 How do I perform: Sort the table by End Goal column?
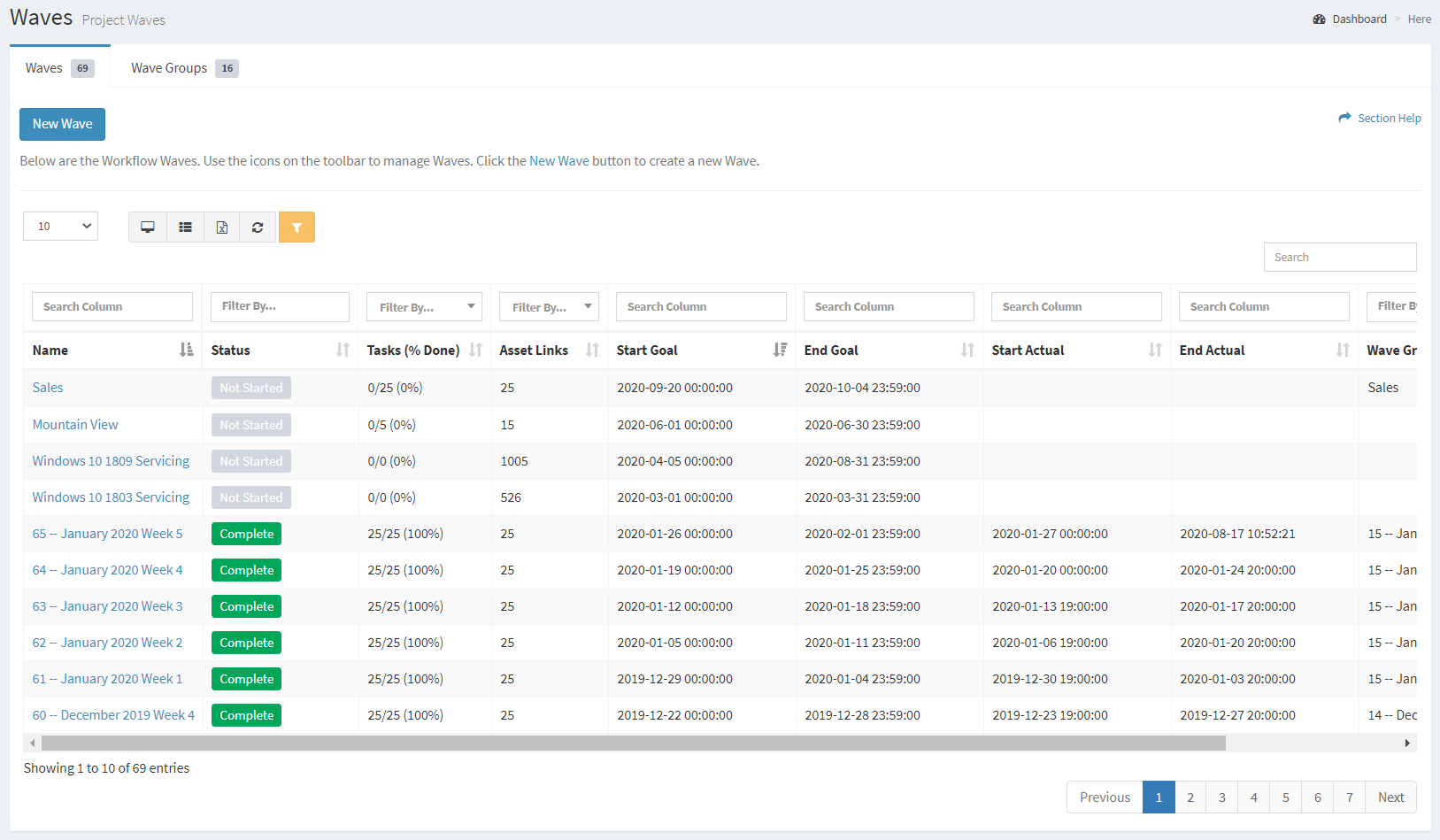tap(966, 350)
